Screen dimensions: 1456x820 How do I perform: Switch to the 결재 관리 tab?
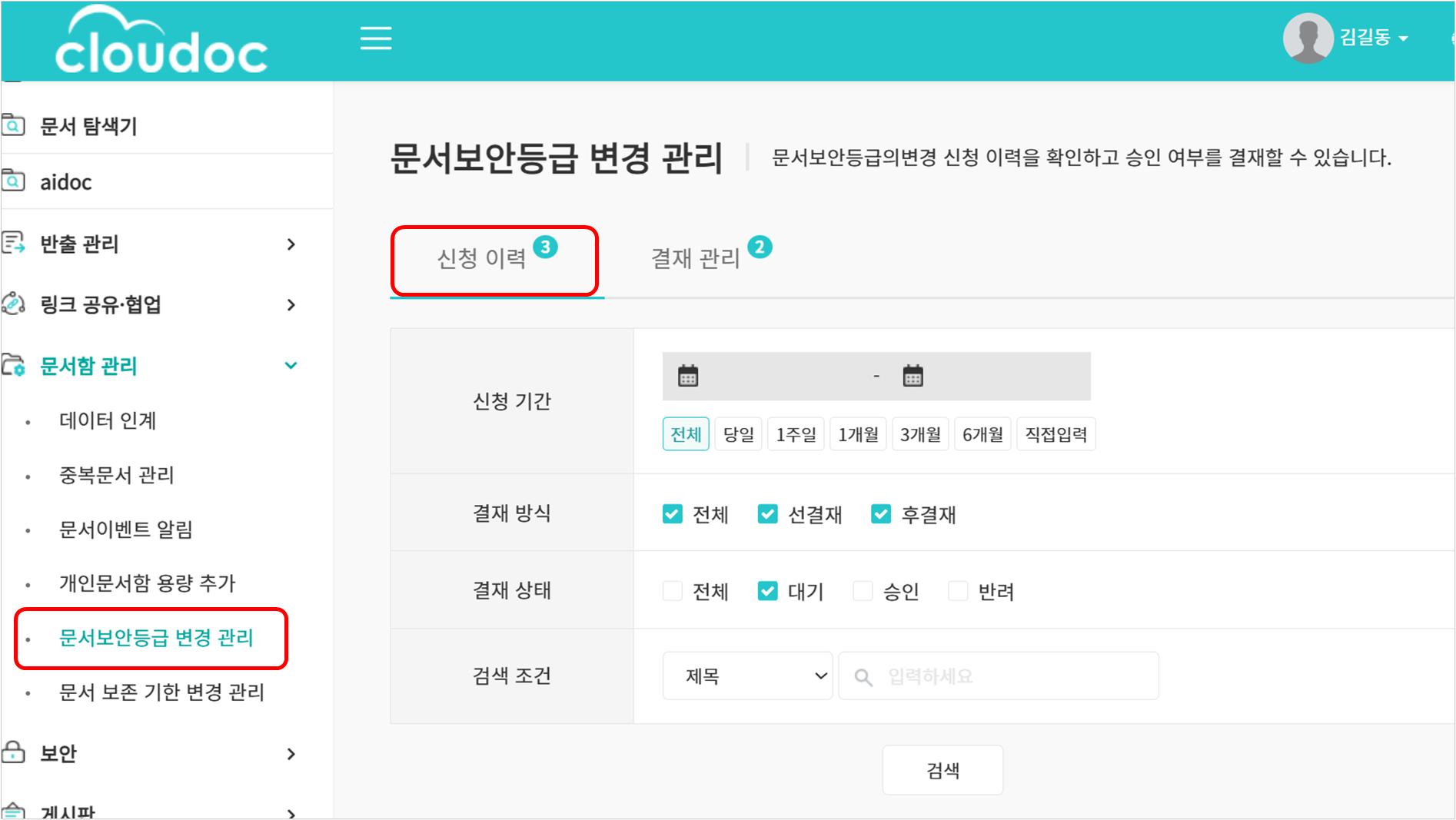[x=696, y=259]
